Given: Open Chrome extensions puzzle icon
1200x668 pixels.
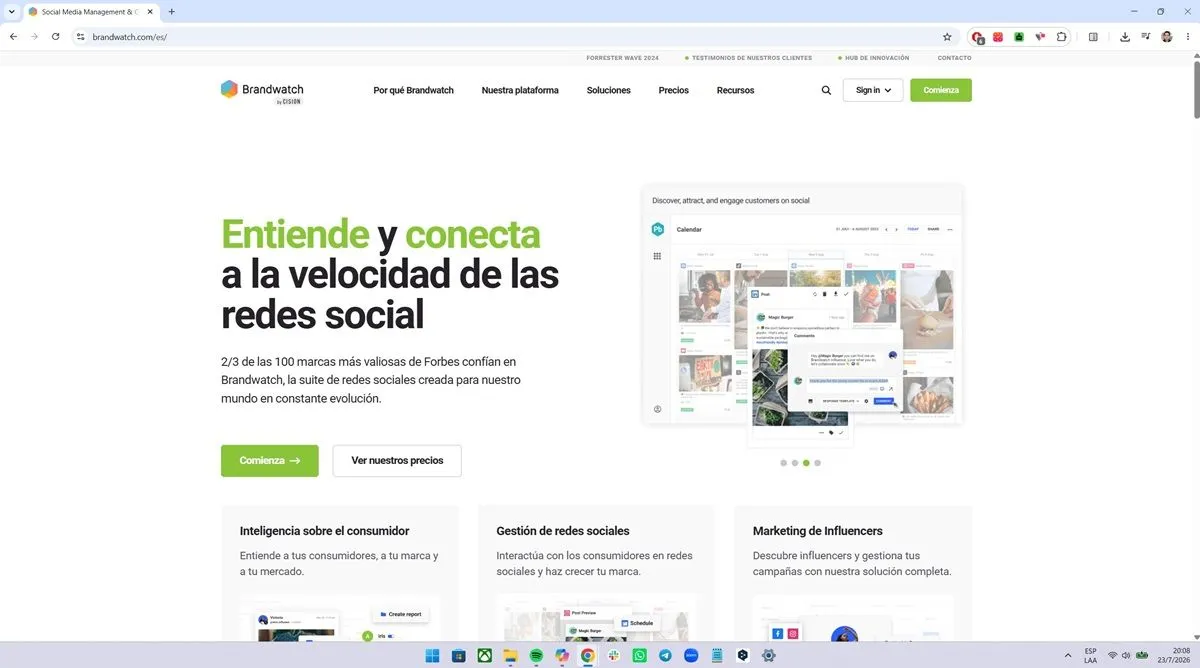Looking at the screenshot, I should [1062, 37].
